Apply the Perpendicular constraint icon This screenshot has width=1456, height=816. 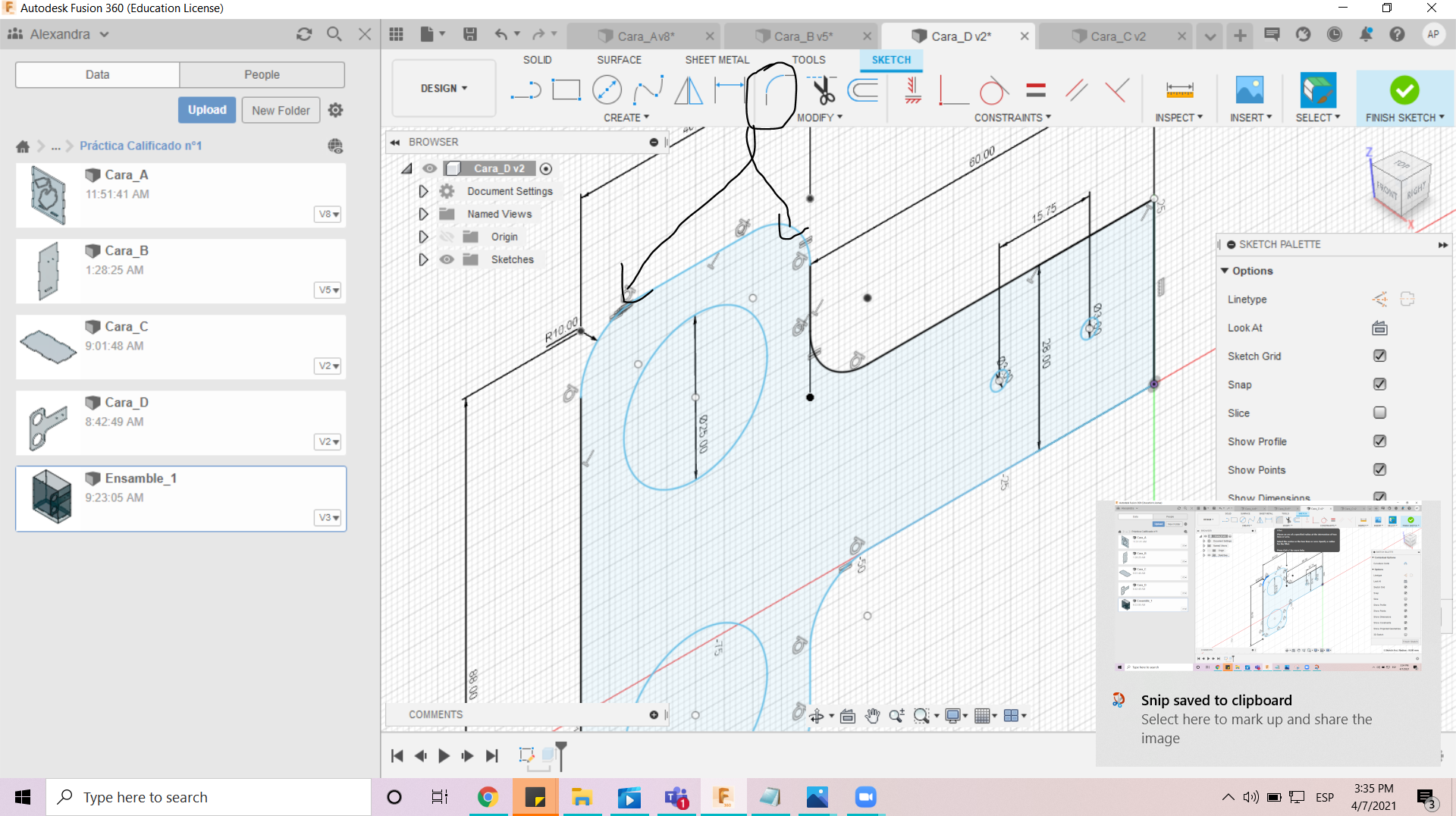coord(1116,90)
